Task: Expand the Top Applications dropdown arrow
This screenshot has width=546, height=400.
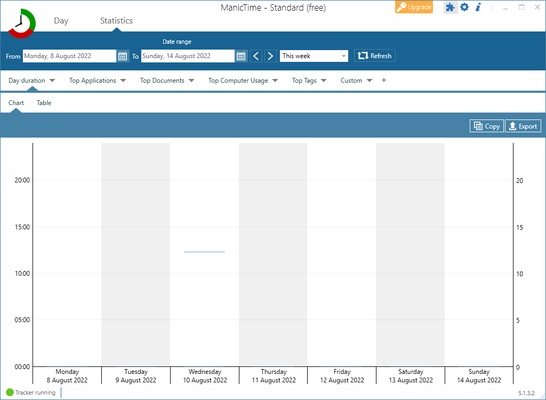Action: coord(123,80)
